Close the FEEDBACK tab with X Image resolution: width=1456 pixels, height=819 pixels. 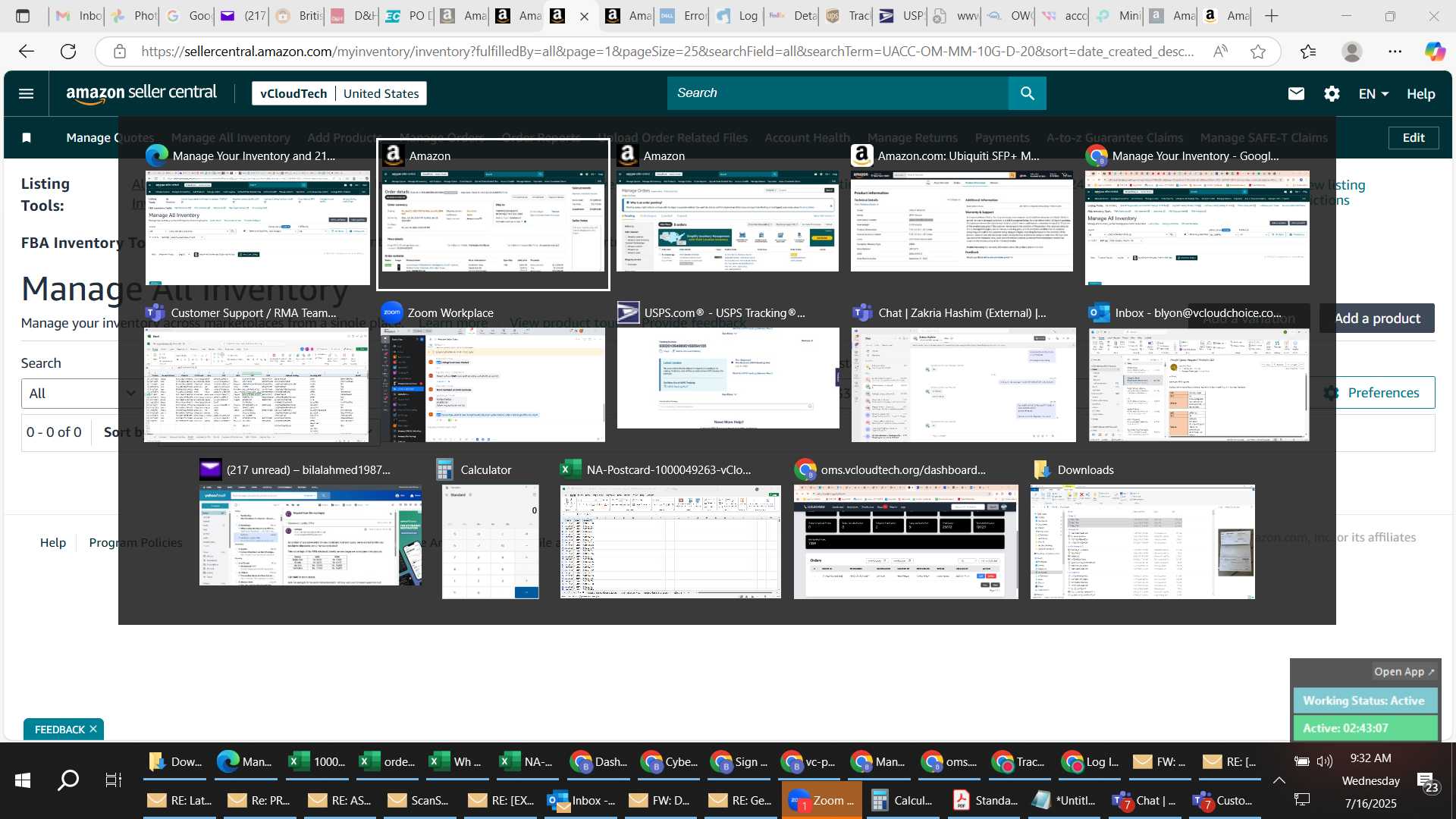click(93, 729)
